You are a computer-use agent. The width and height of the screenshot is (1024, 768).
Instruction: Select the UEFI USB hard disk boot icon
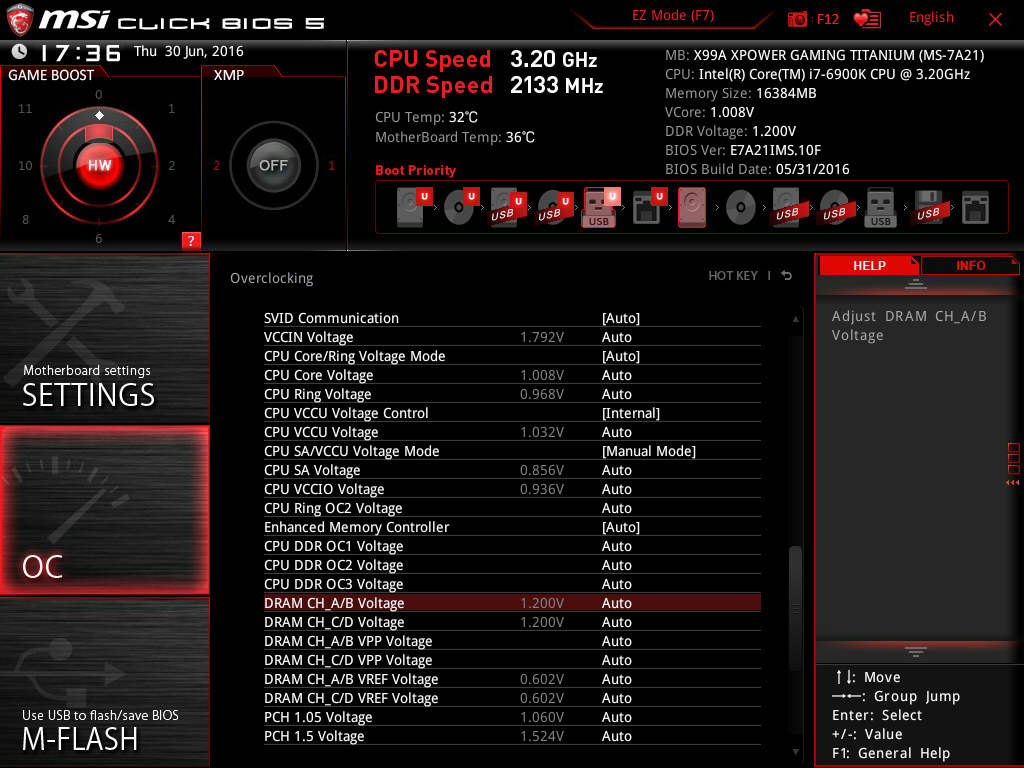[507, 207]
